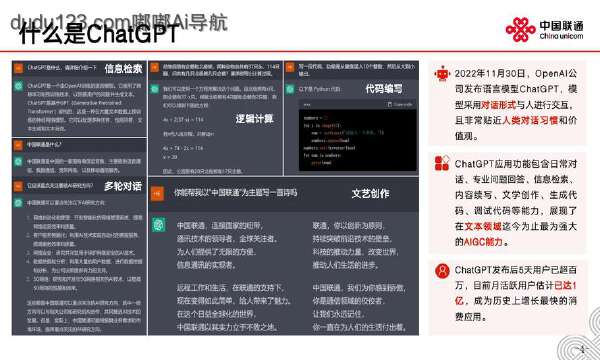Screen dimensions: 600x360
Task: Click the 信息检索 label
Action: pyautogui.click(x=124, y=68)
